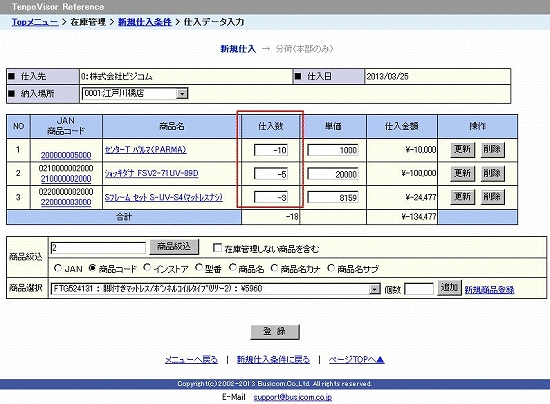Image resolution: width=550 pixels, height=404 pixels.
Task: Click product code link 200000005000
Action: coord(66,155)
